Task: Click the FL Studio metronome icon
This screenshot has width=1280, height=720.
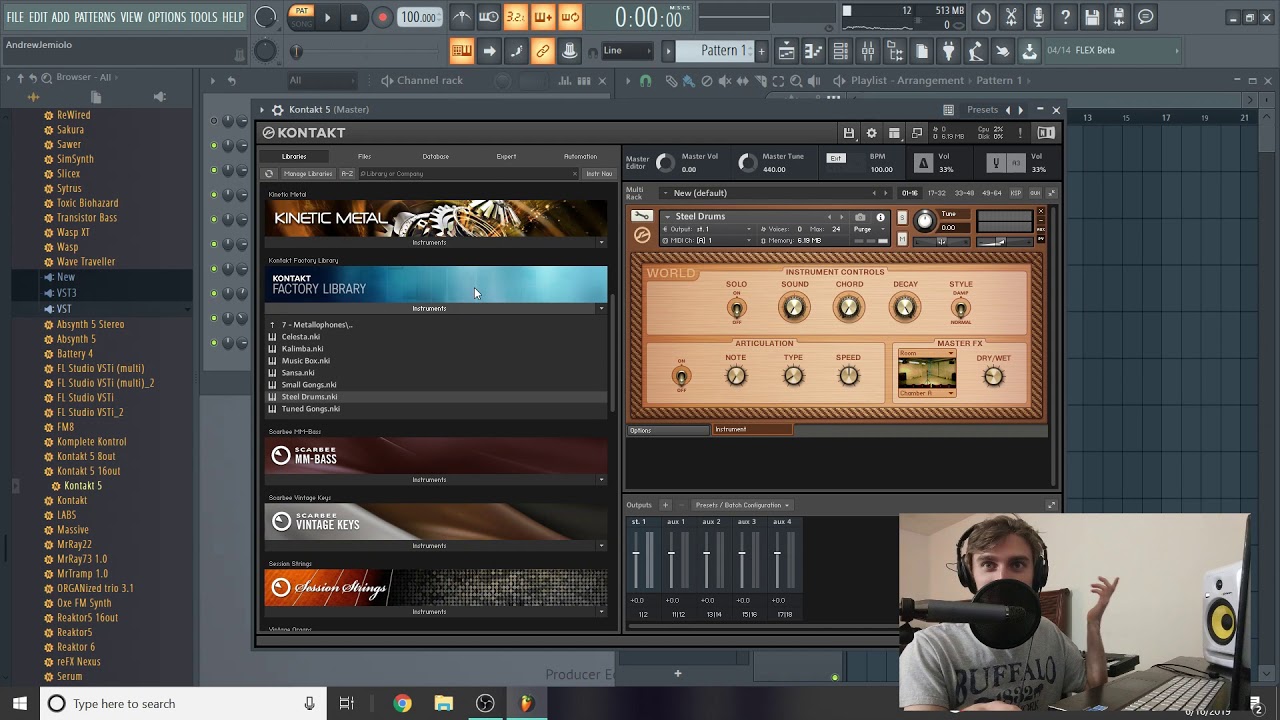Action: (x=462, y=17)
